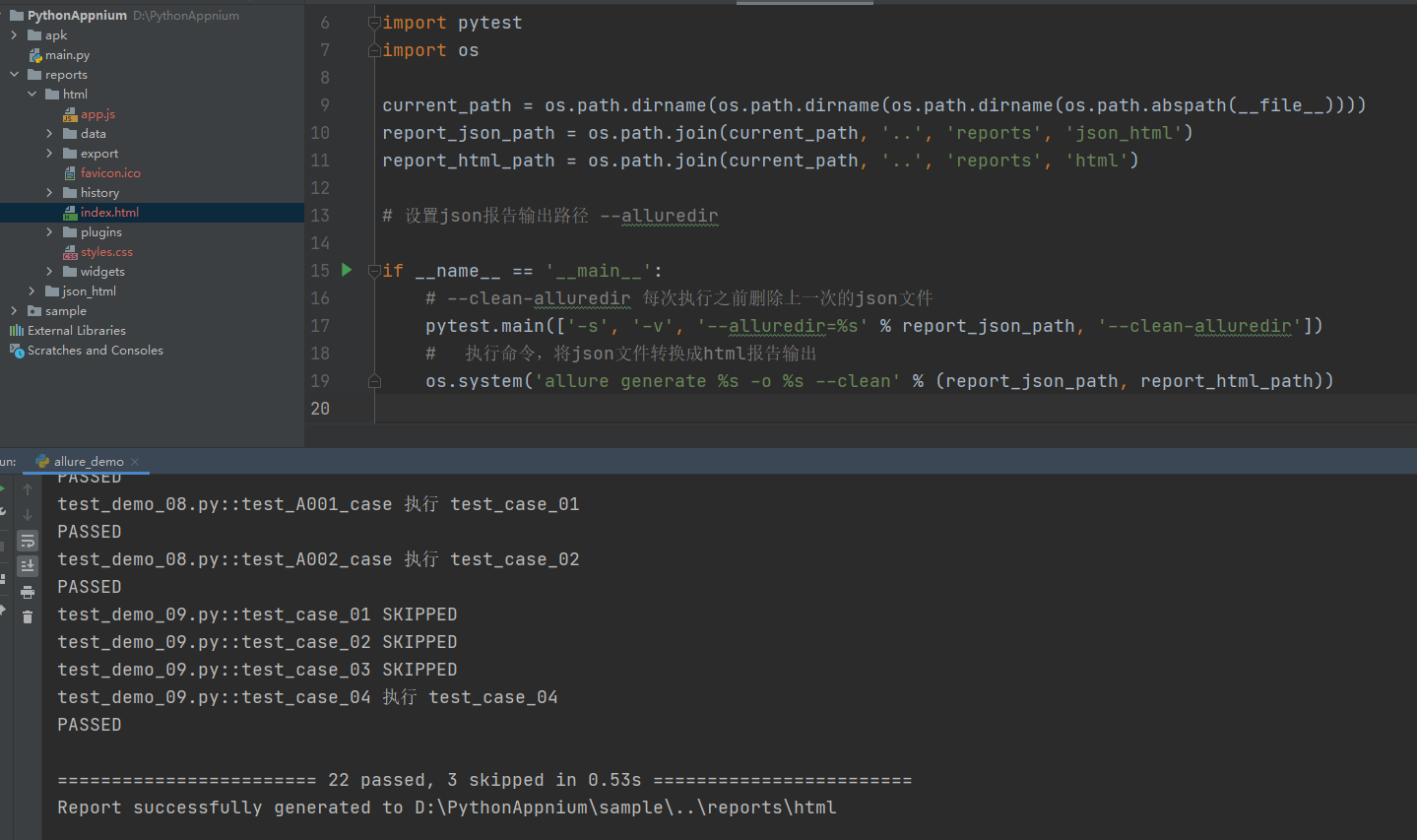Expand the apk folder
Screen dimensions: 1417x840
coord(14,35)
